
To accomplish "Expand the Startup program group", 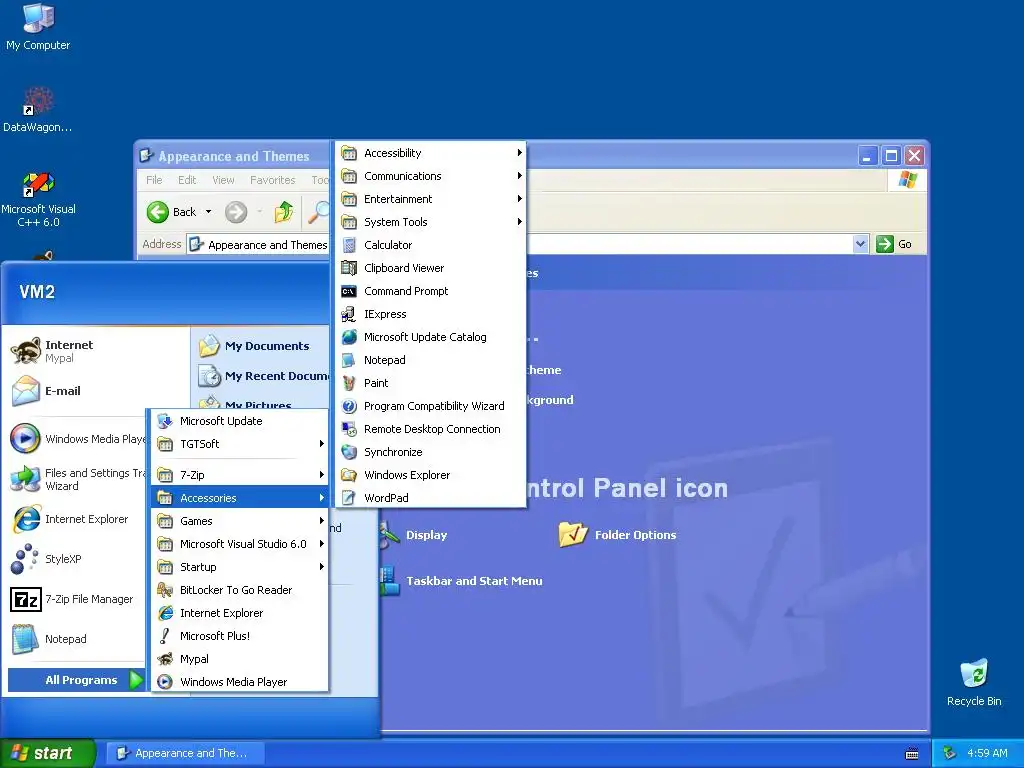I will 239,567.
